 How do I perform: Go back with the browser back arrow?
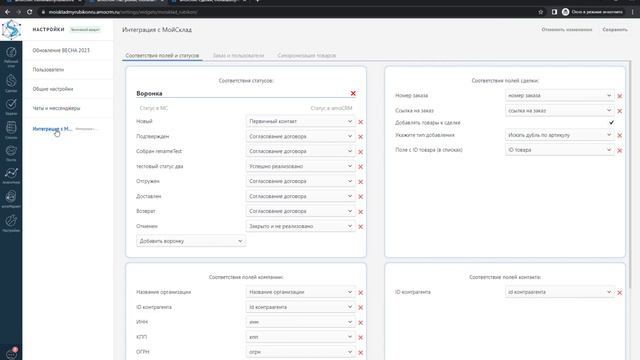click(x=7, y=12)
